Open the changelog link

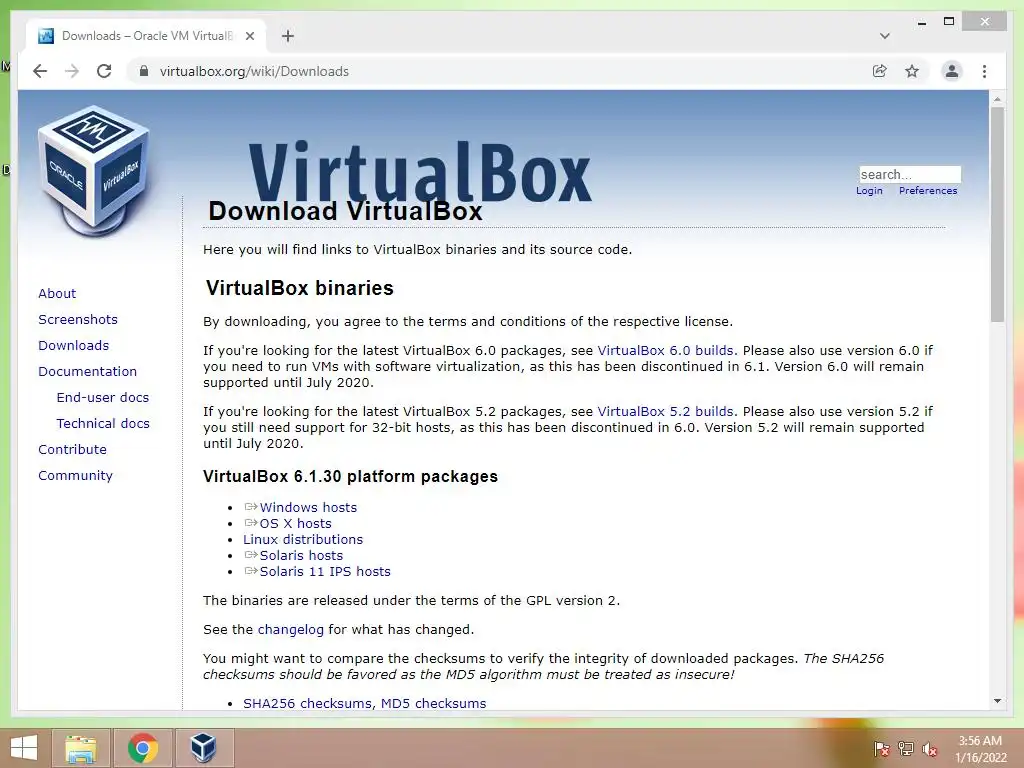(291, 630)
